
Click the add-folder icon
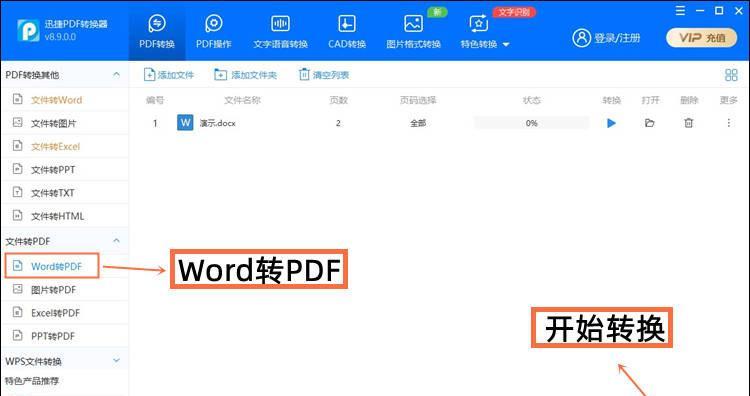tap(220, 75)
